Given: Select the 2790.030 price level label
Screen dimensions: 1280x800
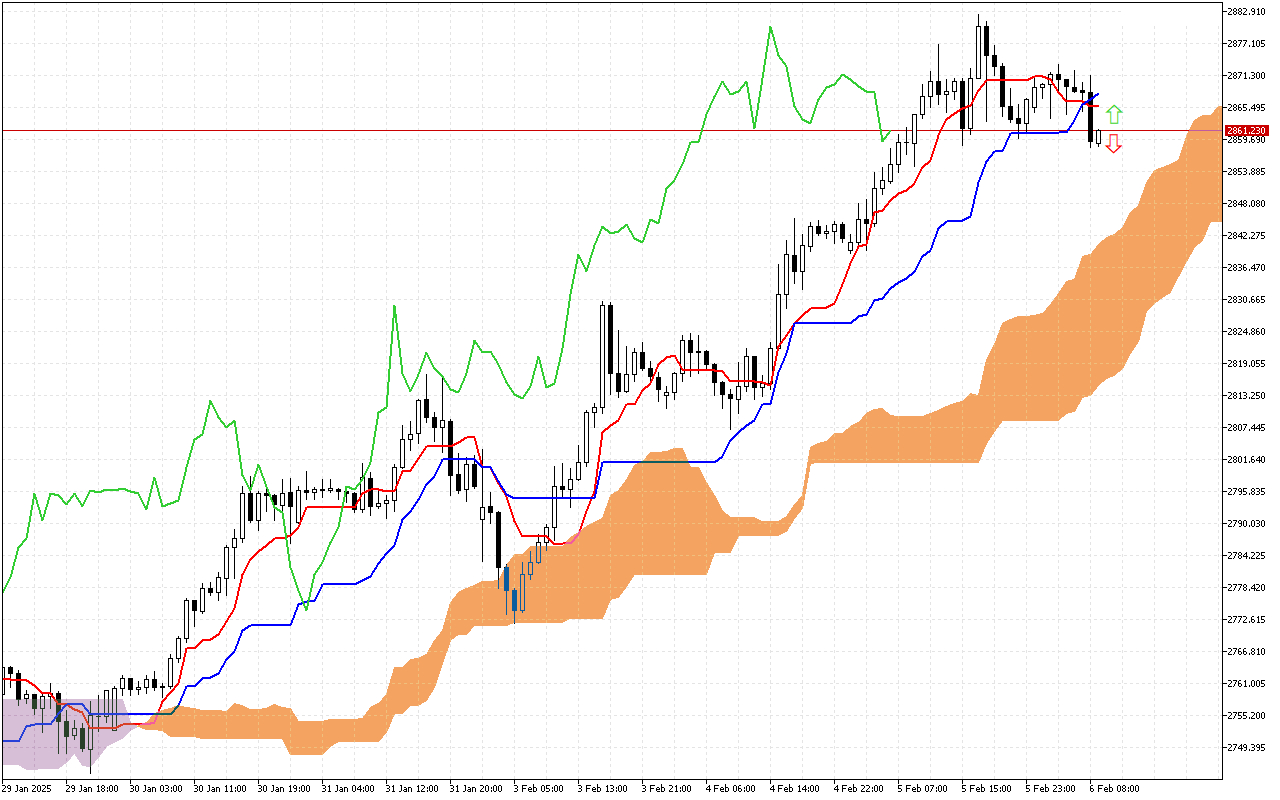Looking at the screenshot, I should pyautogui.click(x=1246, y=523).
